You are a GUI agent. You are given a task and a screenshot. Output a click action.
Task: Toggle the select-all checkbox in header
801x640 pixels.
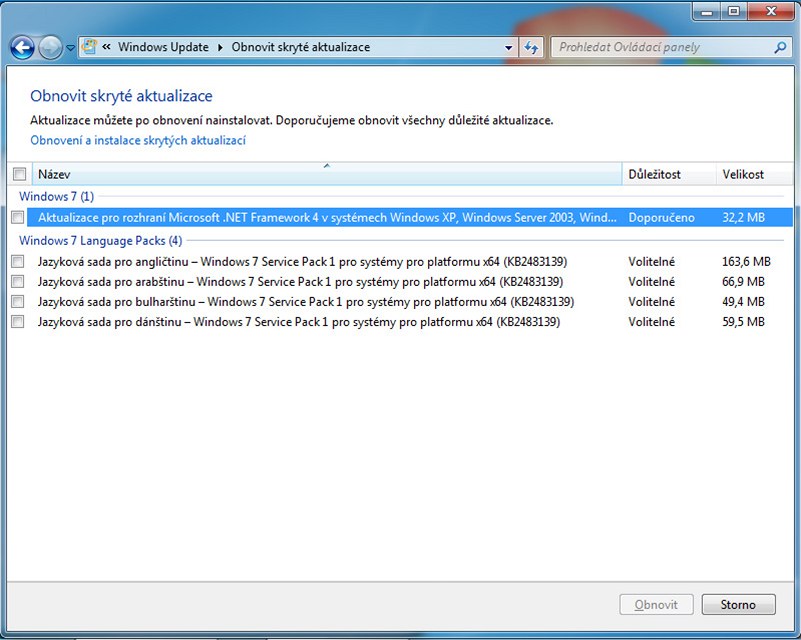(x=19, y=174)
